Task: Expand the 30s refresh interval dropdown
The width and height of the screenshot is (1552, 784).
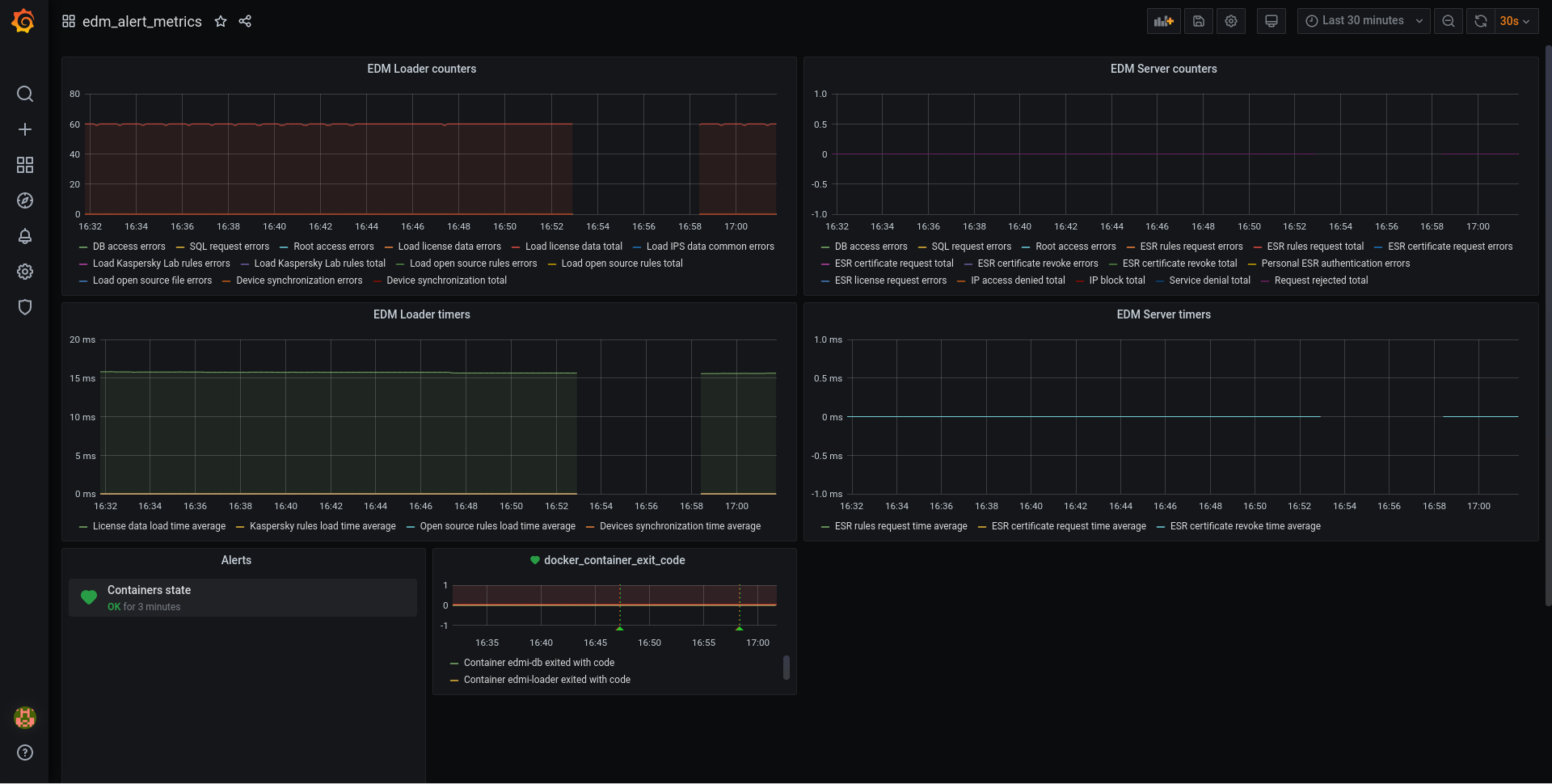Action: tap(1515, 21)
